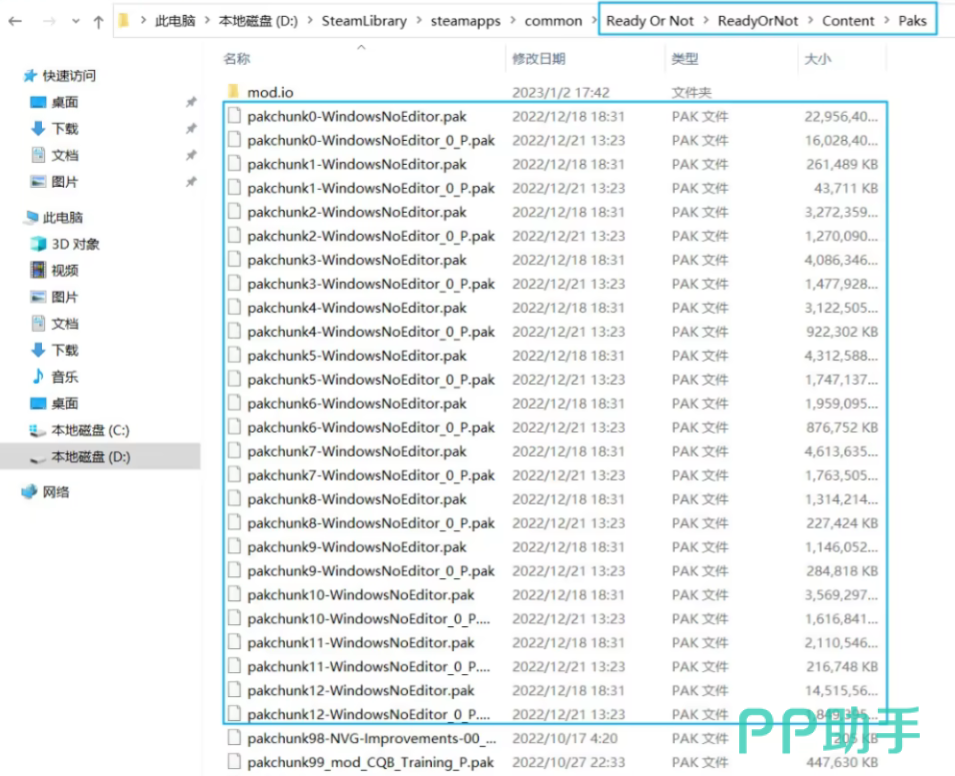This screenshot has height=776, width=955.
Task: Expand chevron after SteamLibrary in address bar
Action: [x=419, y=21]
